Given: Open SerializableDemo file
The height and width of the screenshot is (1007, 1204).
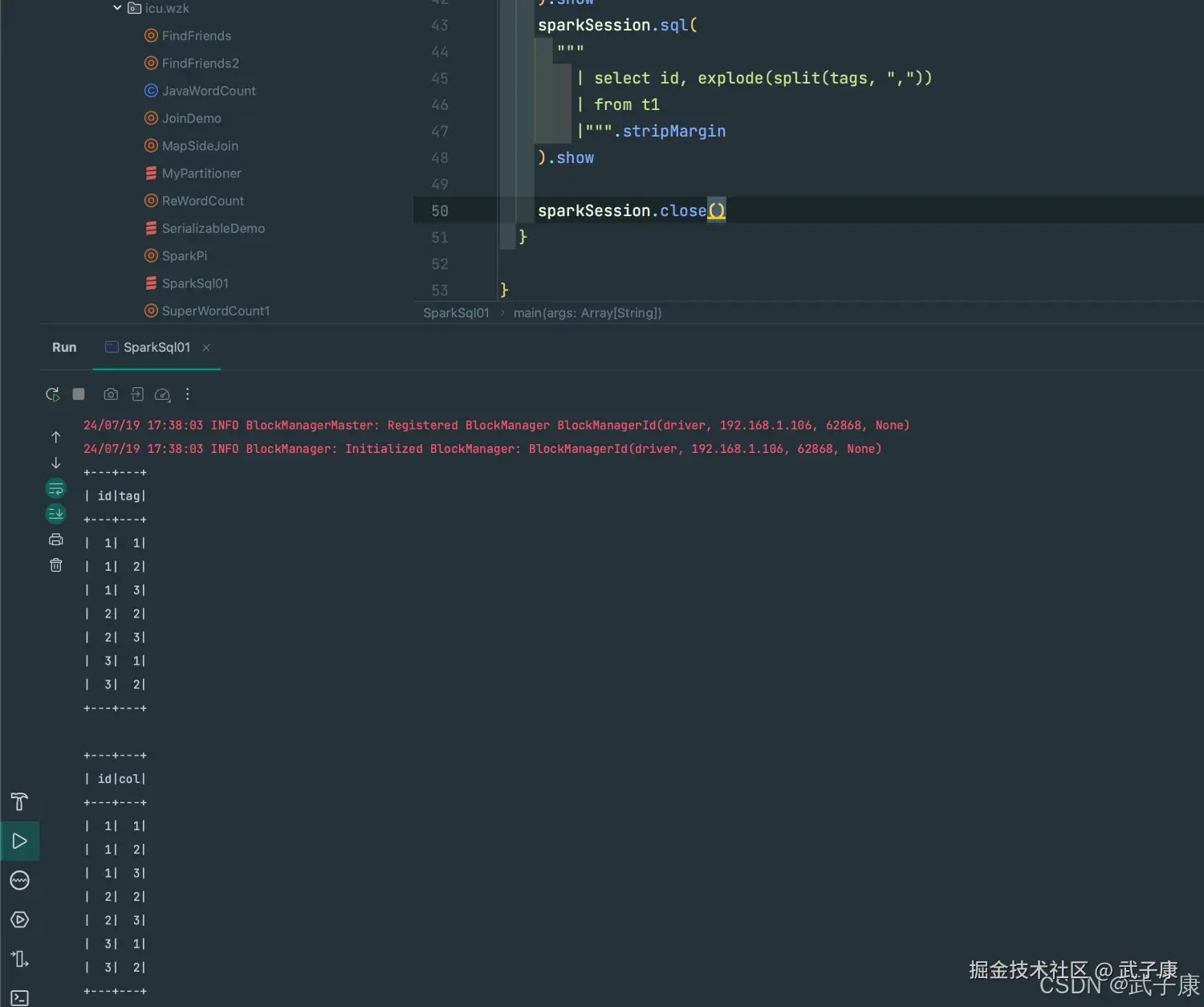Looking at the screenshot, I should (x=213, y=228).
